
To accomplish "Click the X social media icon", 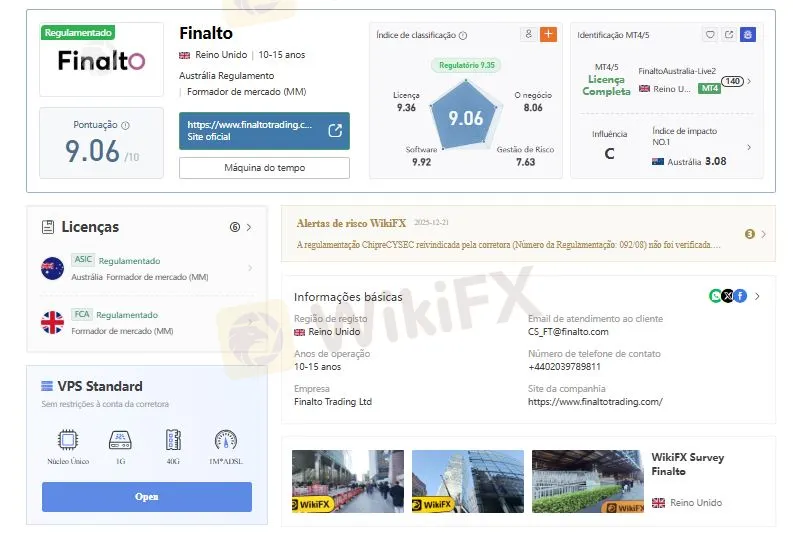I will [x=728, y=296].
